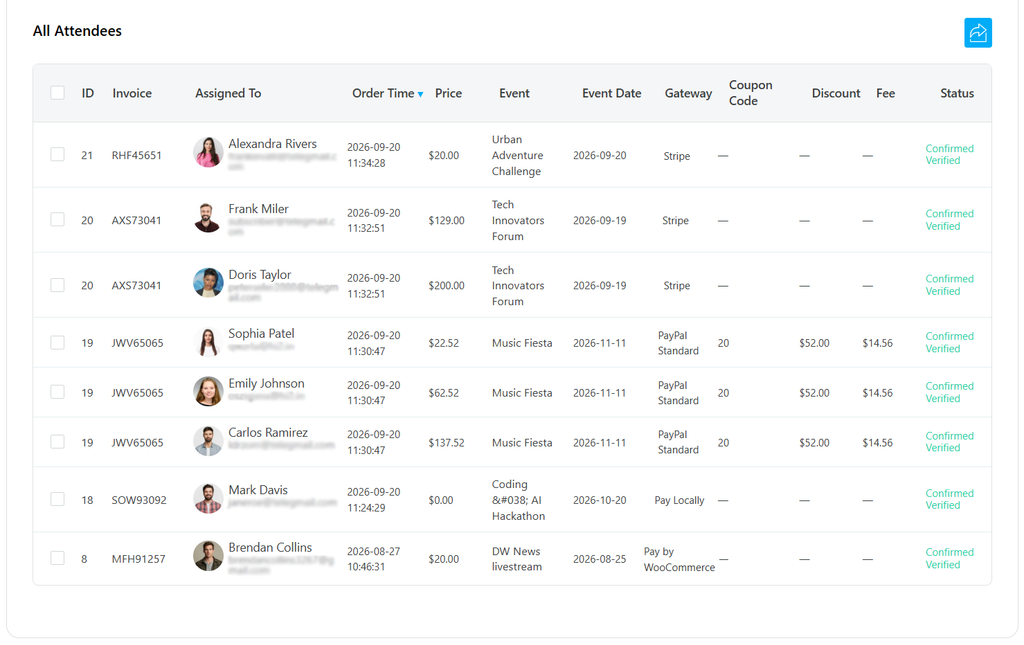Click the Invoice column header
1024x645 pixels.
[x=132, y=93]
